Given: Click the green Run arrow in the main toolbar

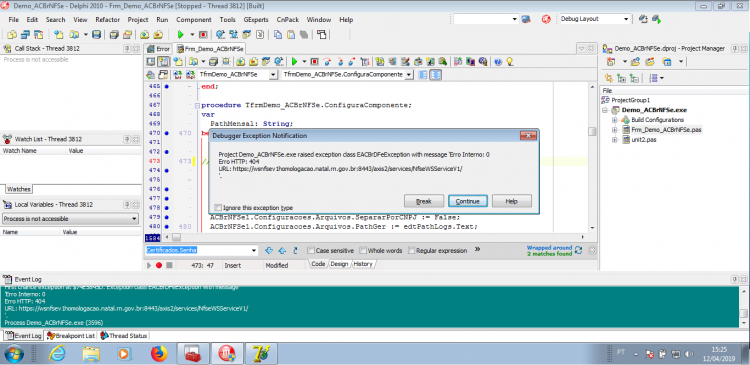Looking at the screenshot, I should point(181,34).
